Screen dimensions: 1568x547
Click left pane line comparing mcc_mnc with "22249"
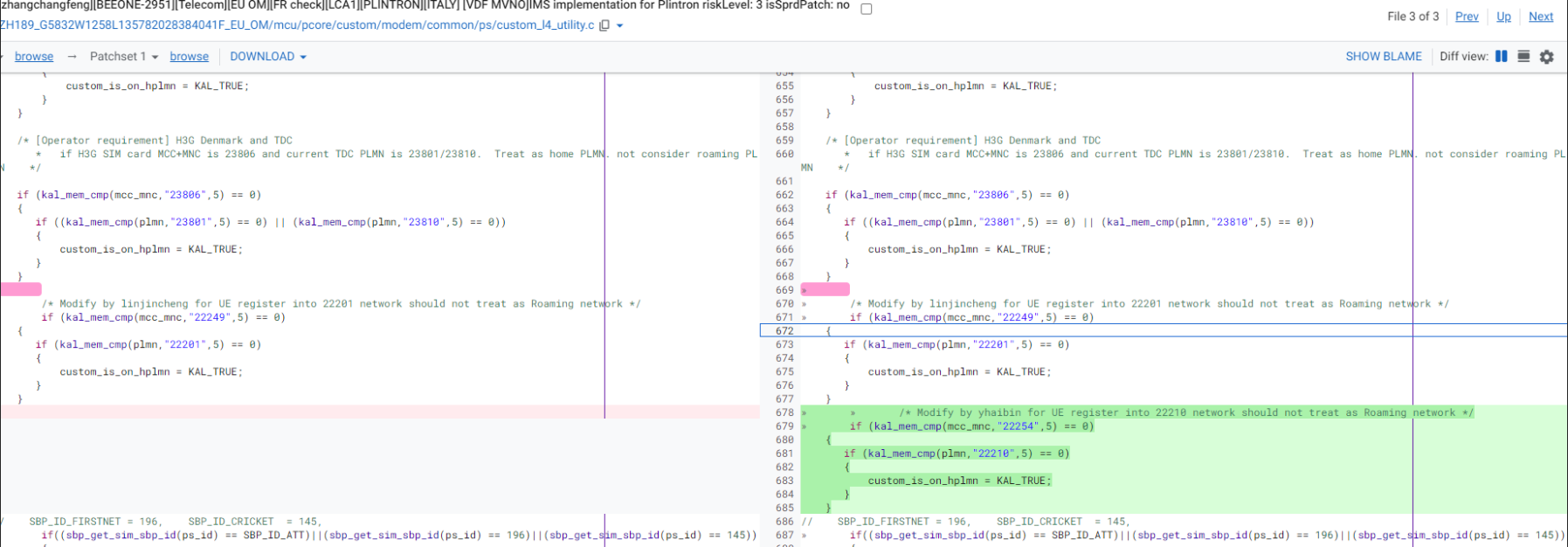pyautogui.click(x=163, y=317)
